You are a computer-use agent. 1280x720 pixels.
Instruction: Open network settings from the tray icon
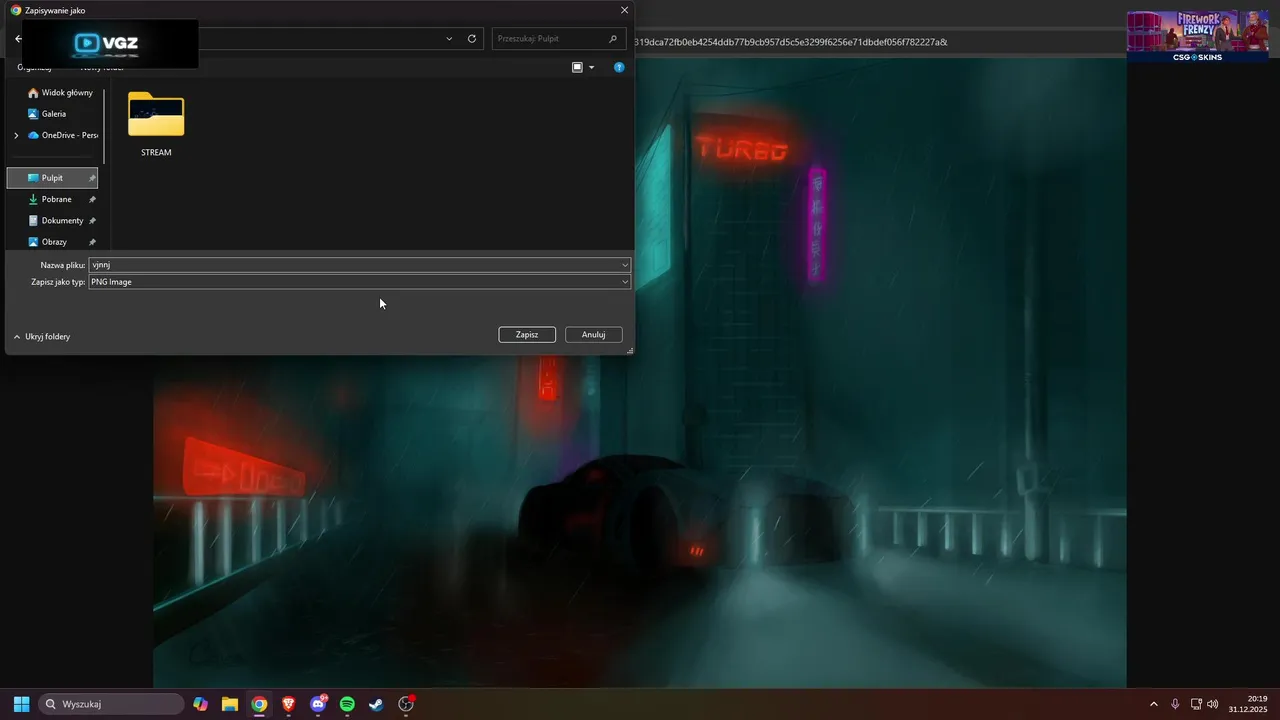(x=1196, y=704)
